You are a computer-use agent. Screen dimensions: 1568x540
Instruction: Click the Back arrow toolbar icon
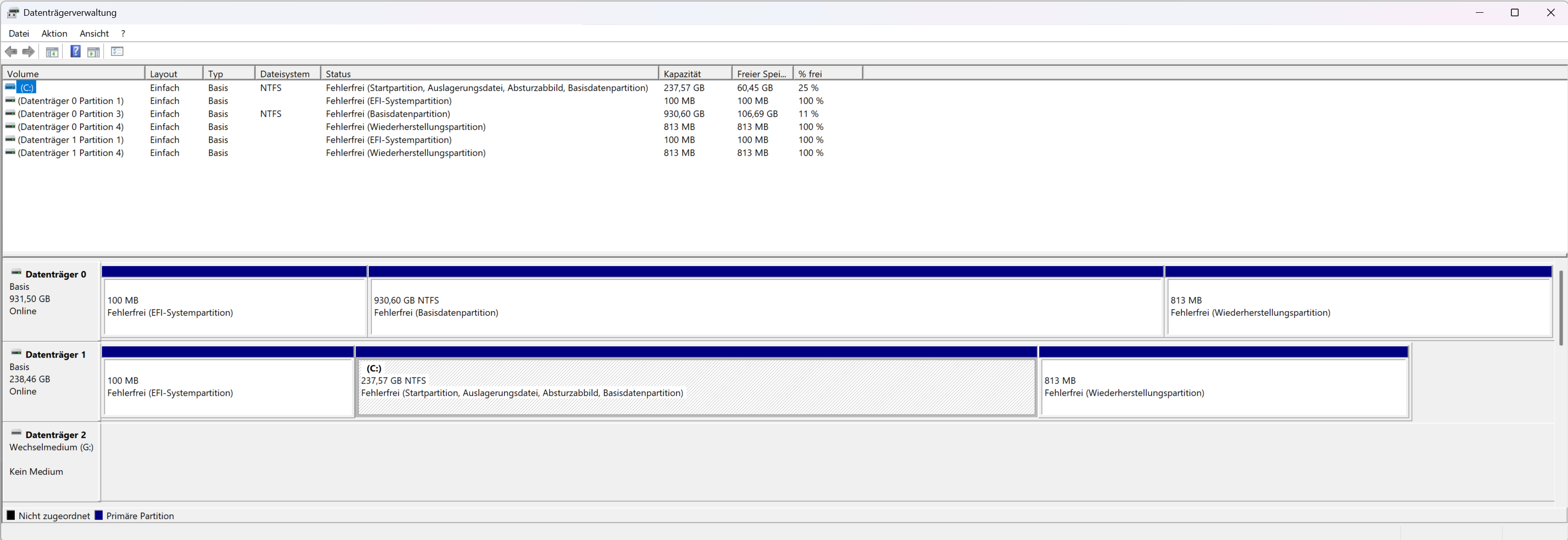(11, 52)
